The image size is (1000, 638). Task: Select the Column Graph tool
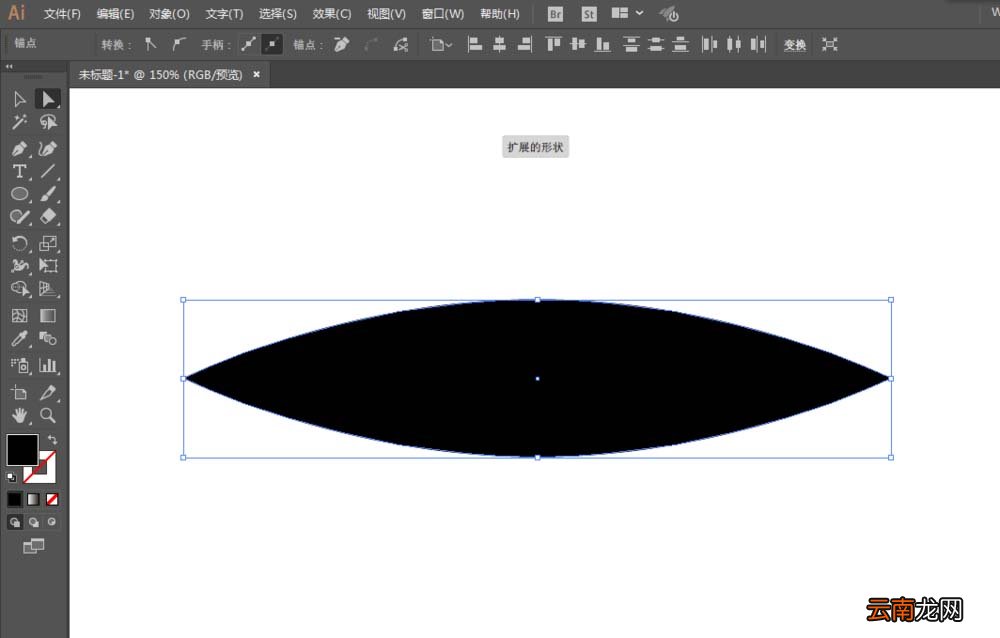tap(48, 365)
